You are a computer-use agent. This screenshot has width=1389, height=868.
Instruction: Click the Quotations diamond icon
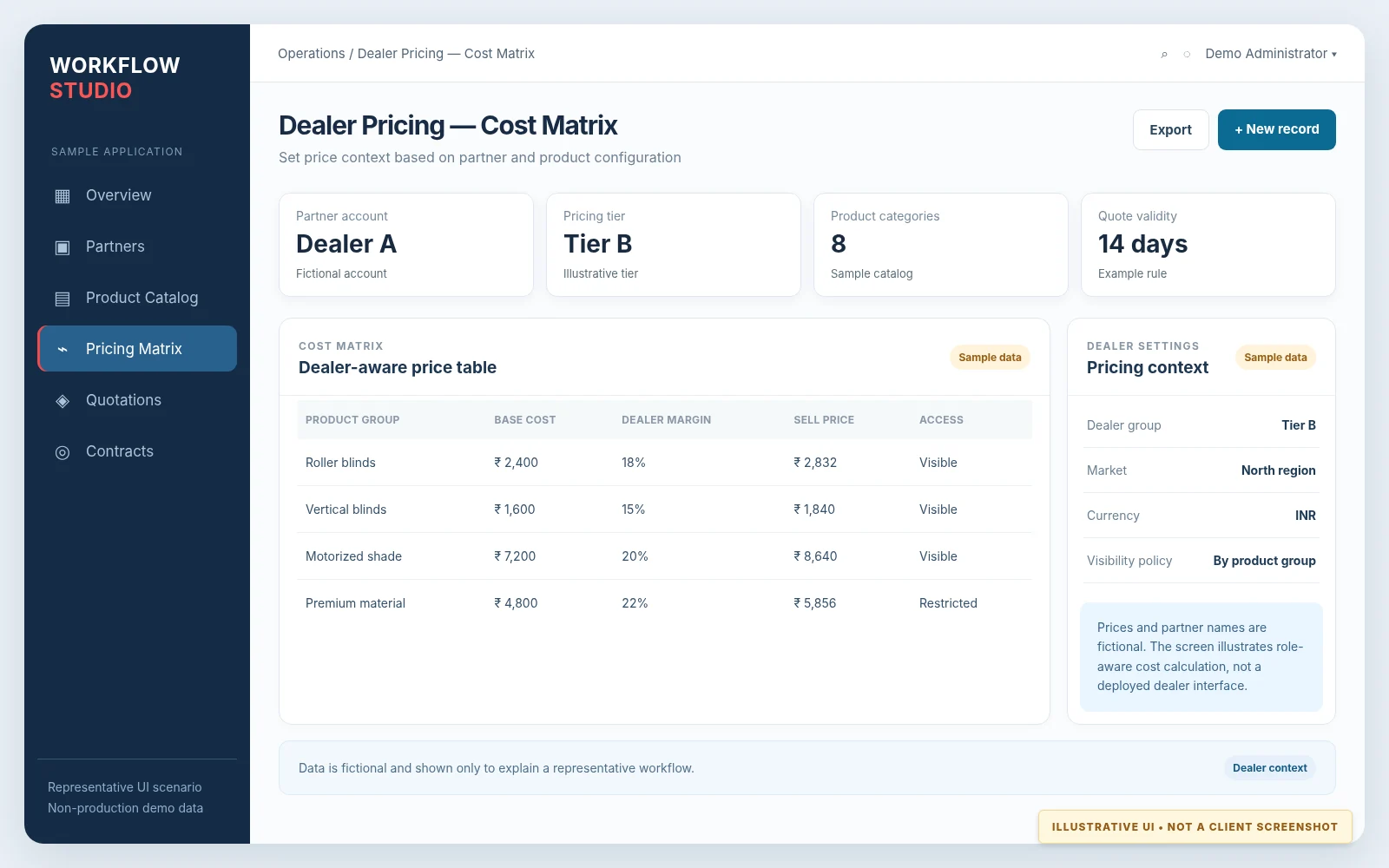pos(63,401)
